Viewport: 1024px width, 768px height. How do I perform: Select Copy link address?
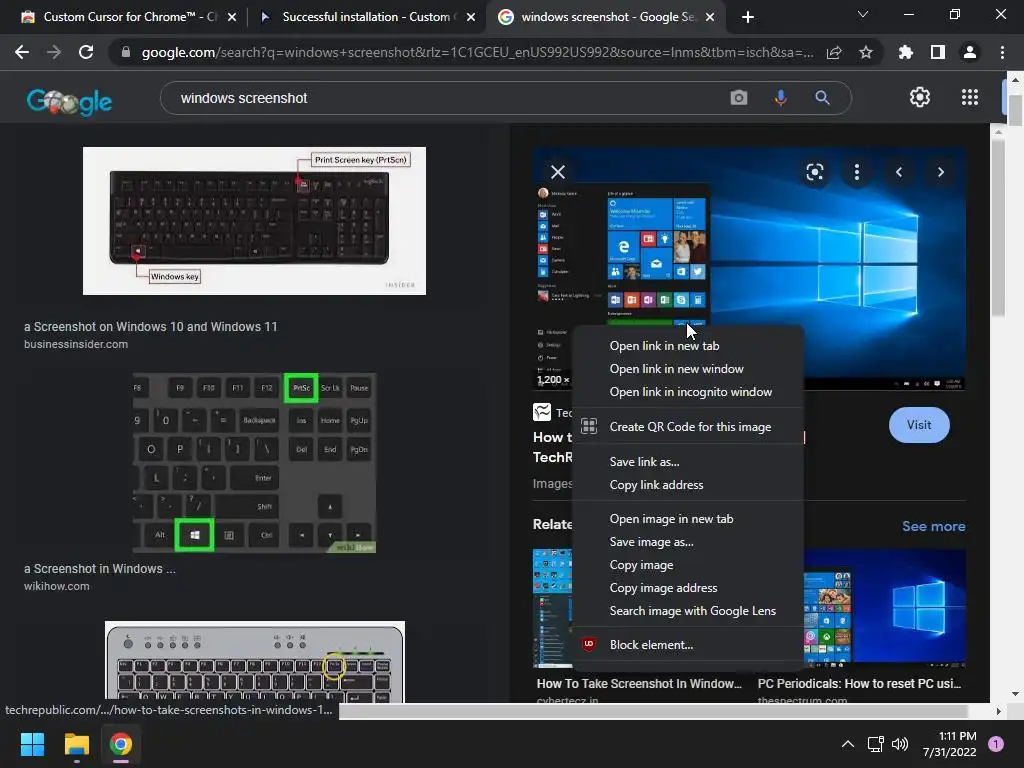pyautogui.click(x=688, y=485)
